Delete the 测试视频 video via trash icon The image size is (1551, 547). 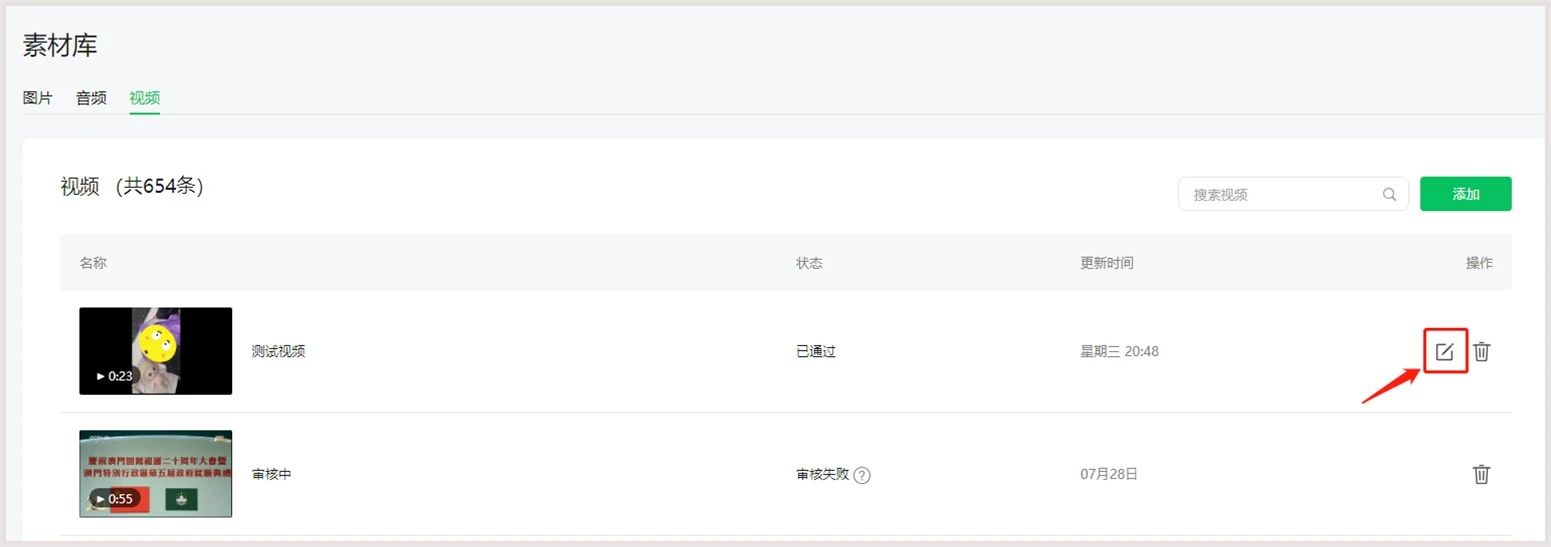[1482, 352]
